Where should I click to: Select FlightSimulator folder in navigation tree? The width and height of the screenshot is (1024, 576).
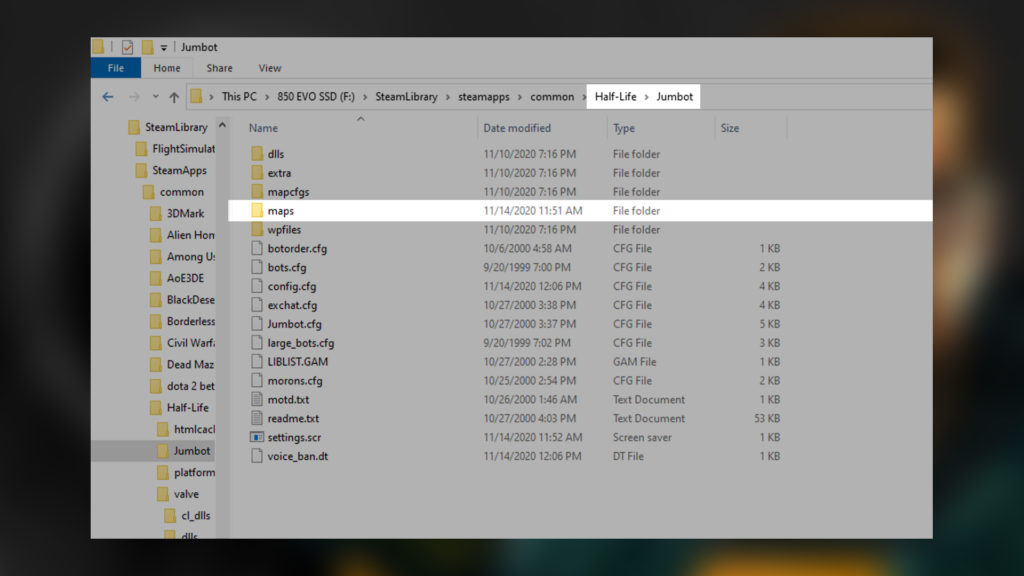tap(184, 149)
